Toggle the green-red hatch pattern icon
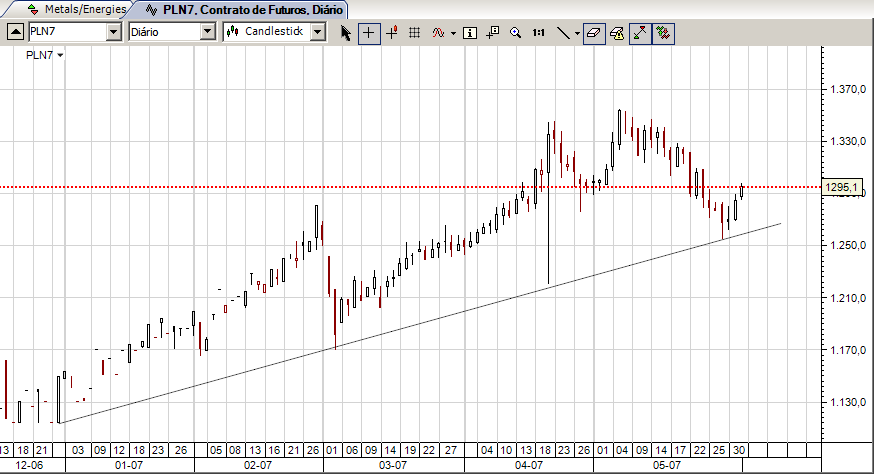 click(x=663, y=33)
